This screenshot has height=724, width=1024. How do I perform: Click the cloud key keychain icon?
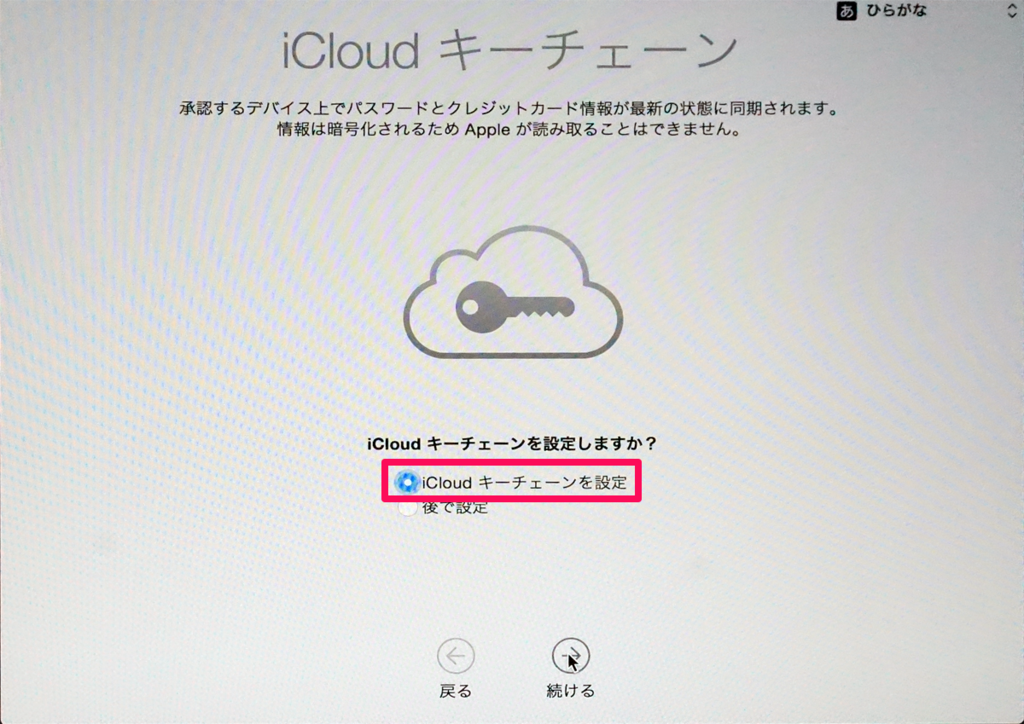pos(513,292)
